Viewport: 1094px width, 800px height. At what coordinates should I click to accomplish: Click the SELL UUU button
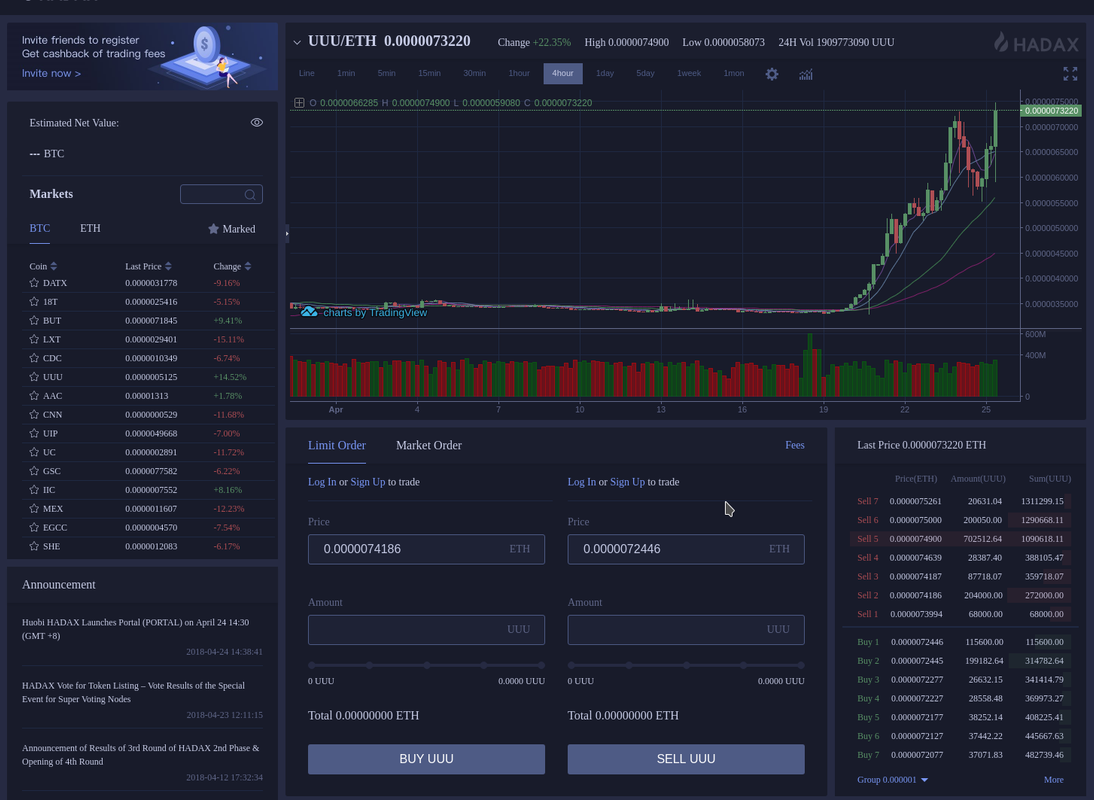click(686, 759)
